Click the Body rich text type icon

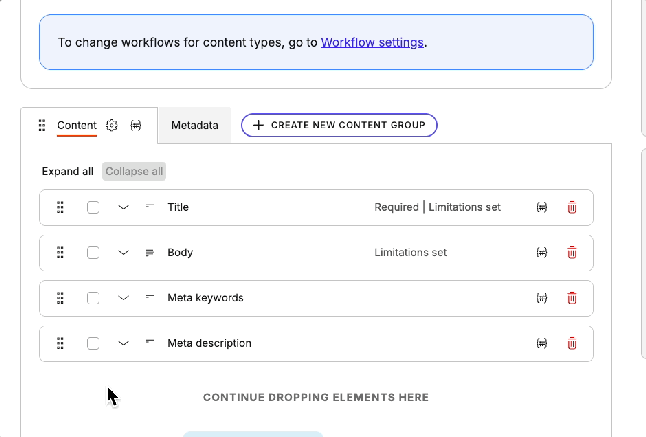pyautogui.click(x=150, y=252)
